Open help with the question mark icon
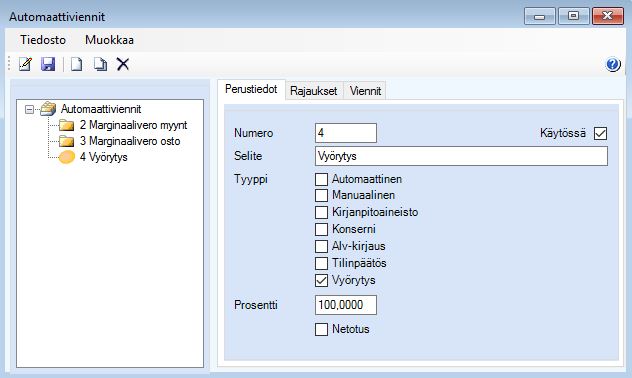Viewport: 632px width, 378px height. (613, 64)
